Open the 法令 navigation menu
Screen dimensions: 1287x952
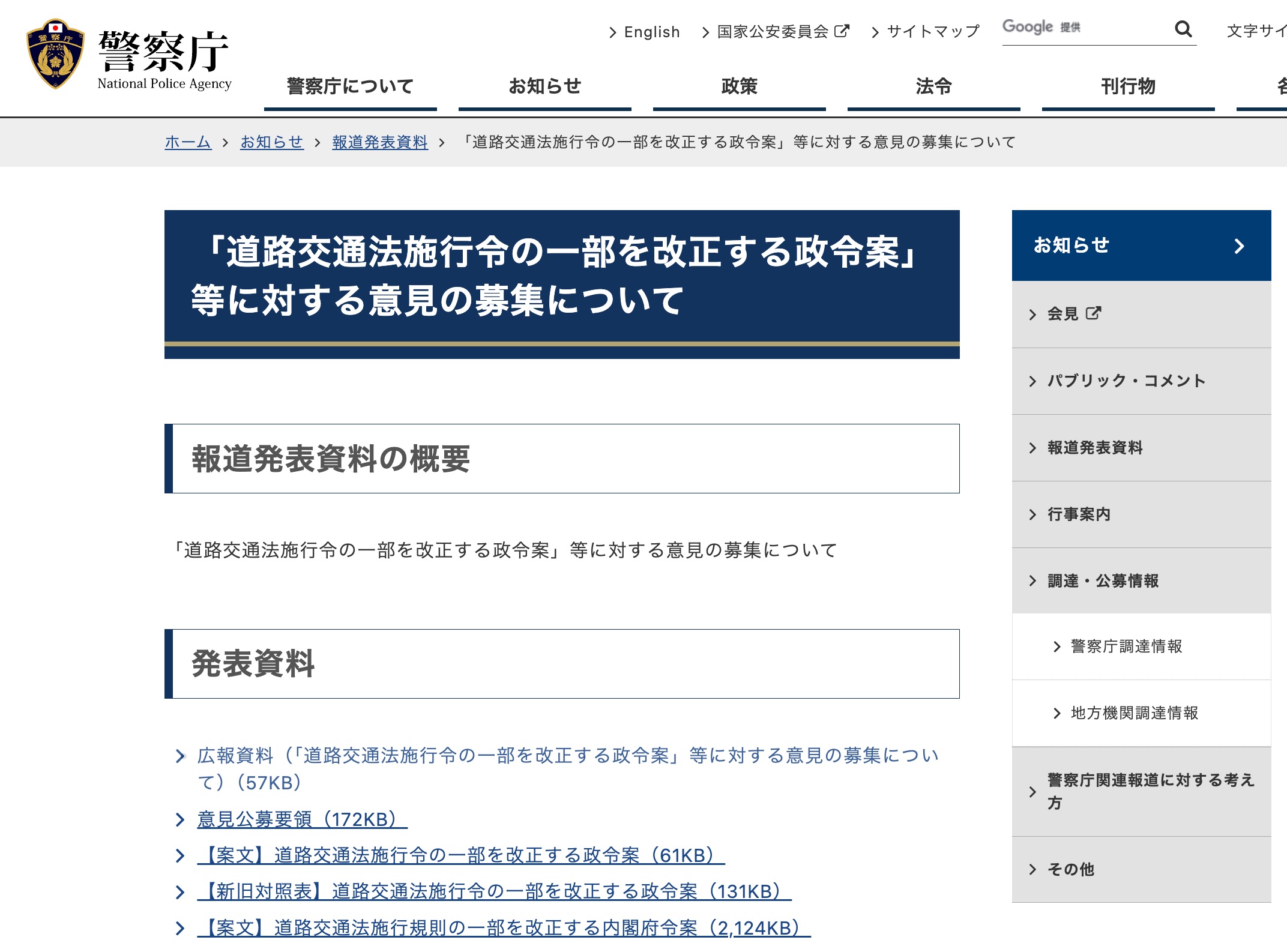[933, 86]
